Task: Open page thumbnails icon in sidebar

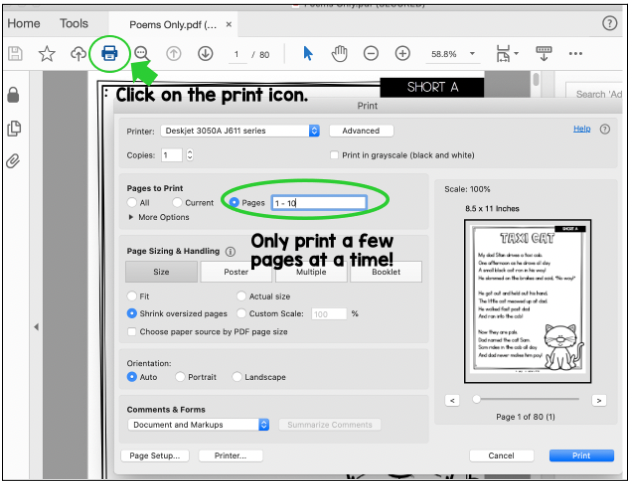Action: [x=14, y=128]
